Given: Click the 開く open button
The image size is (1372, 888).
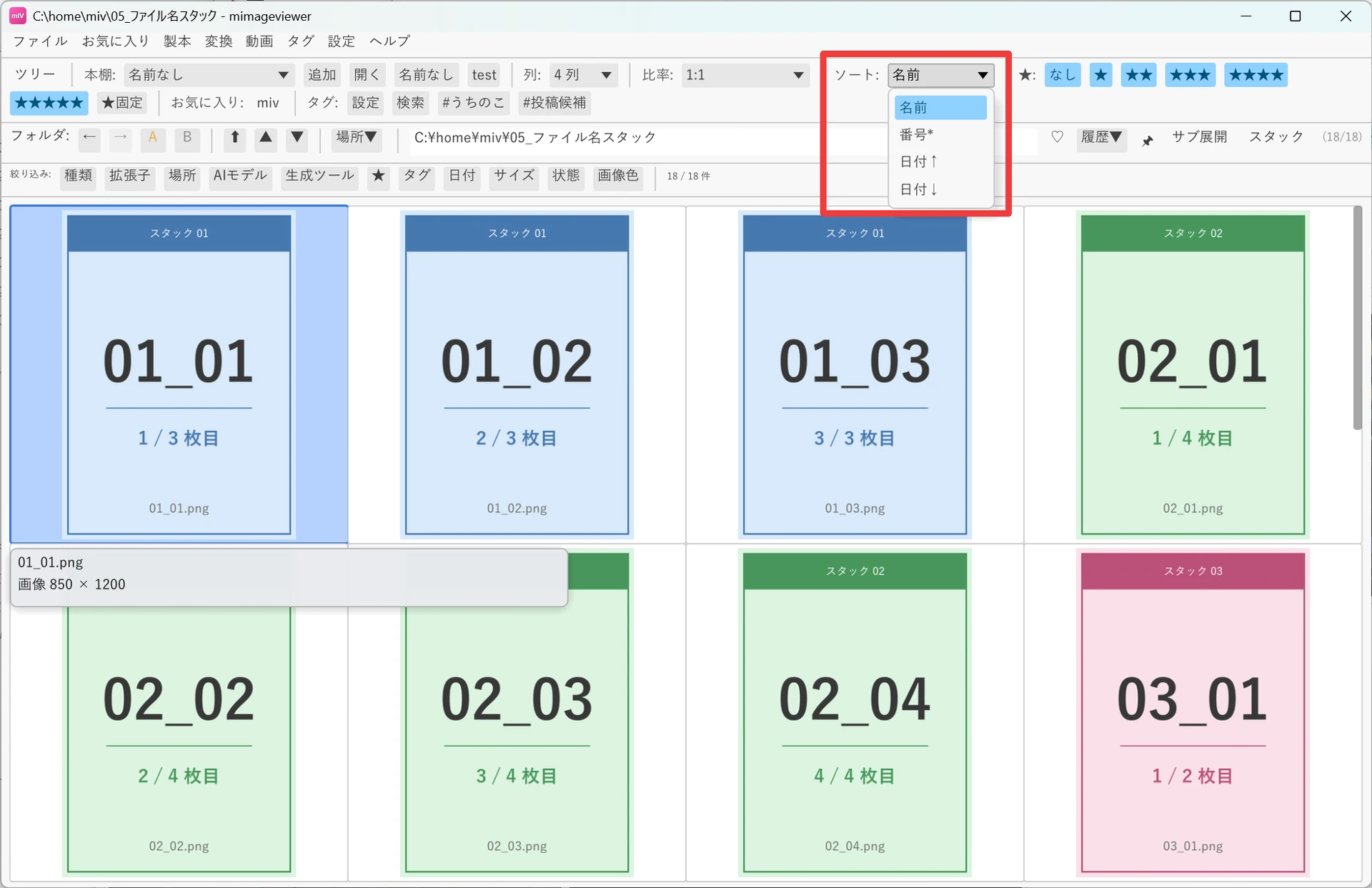Looking at the screenshot, I should click(x=367, y=75).
